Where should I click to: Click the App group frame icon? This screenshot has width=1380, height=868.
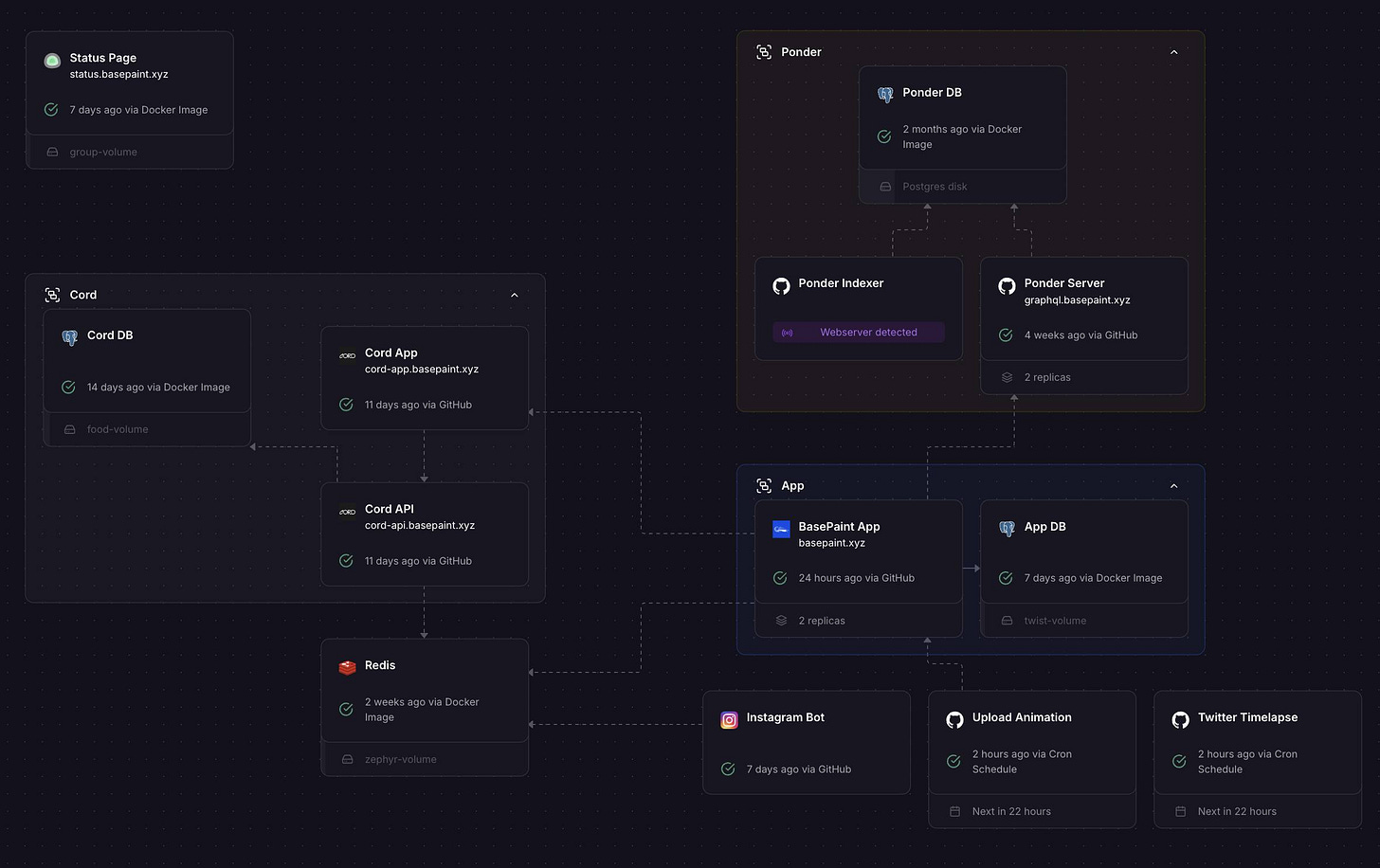coord(764,486)
